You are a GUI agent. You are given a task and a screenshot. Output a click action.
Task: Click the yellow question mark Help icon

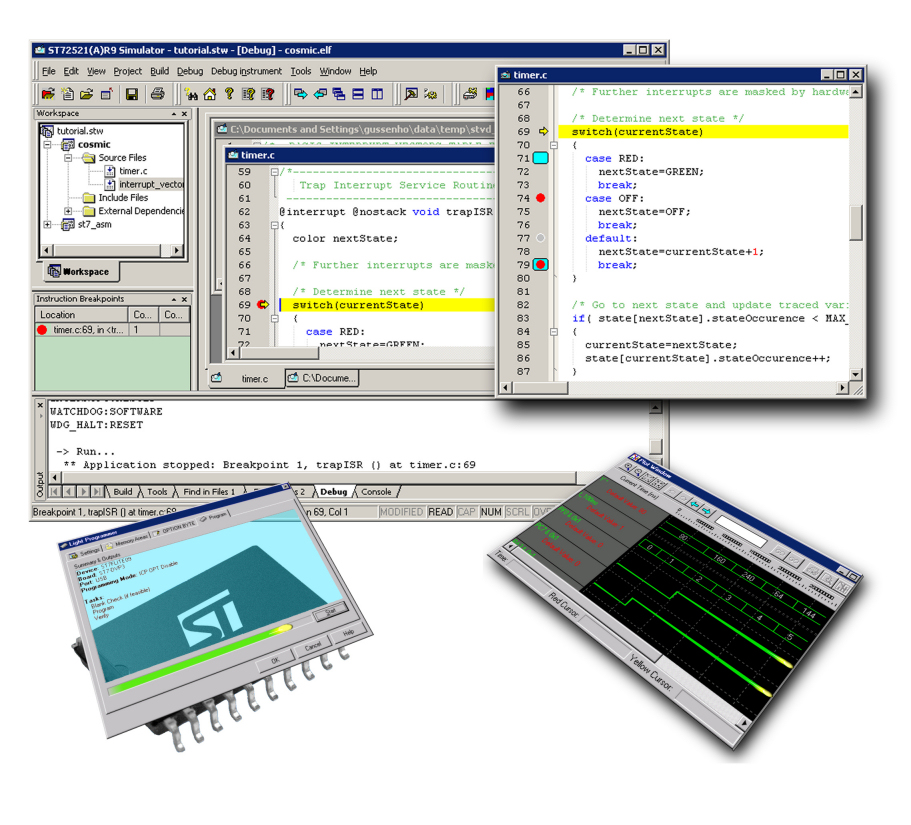click(x=229, y=94)
